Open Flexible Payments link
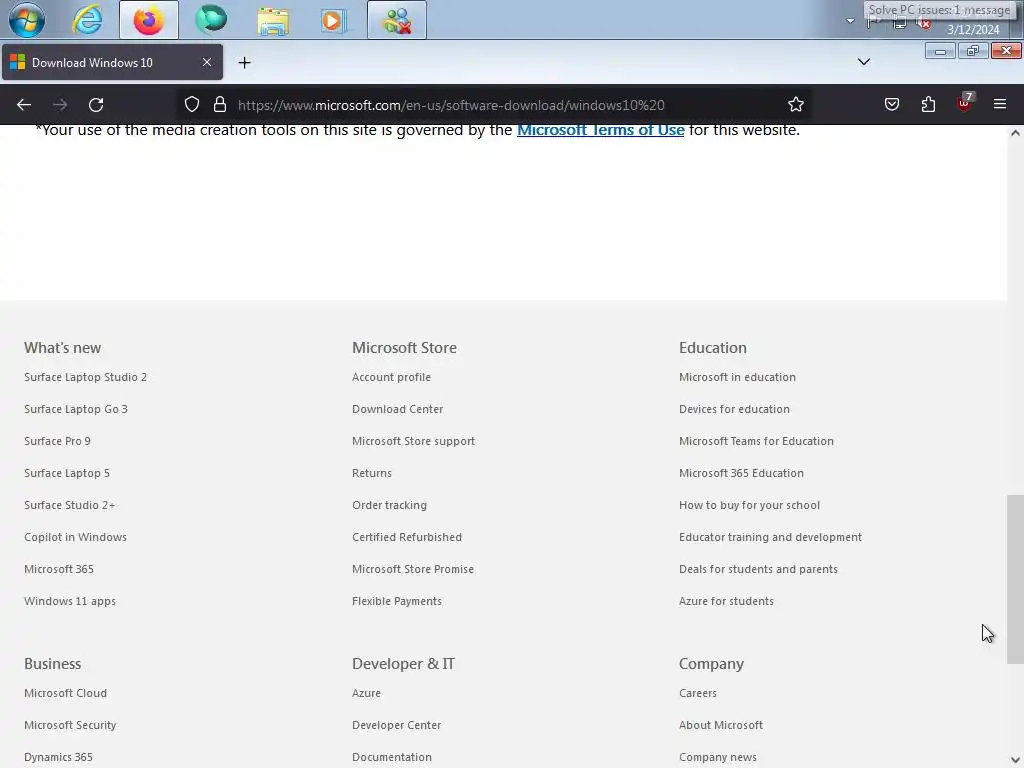Image resolution: width=1024 pixels, height=768 pixels. (396, 601)
